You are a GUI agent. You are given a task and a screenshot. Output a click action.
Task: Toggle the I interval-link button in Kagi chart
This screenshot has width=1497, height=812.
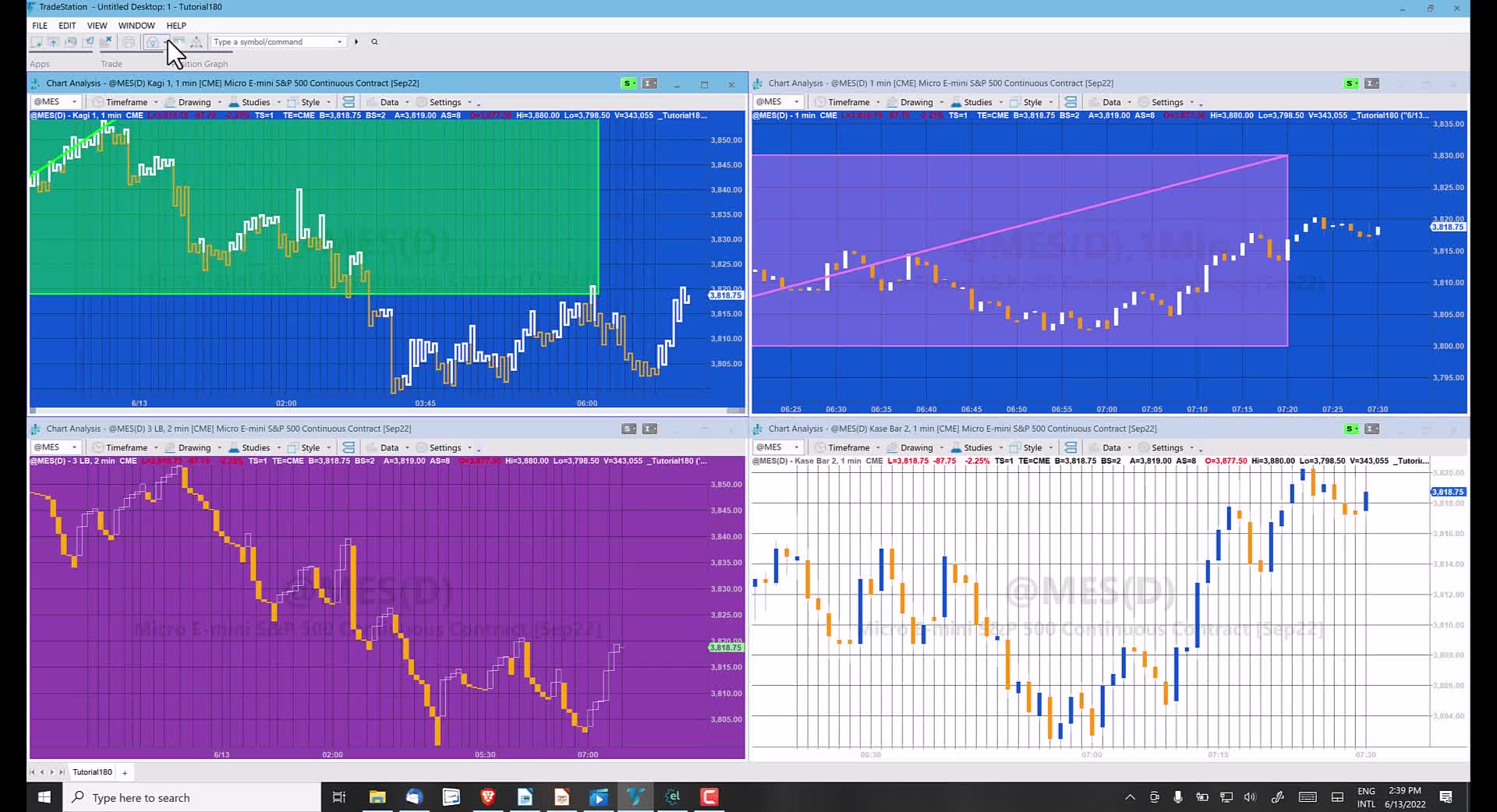(649, 83)
